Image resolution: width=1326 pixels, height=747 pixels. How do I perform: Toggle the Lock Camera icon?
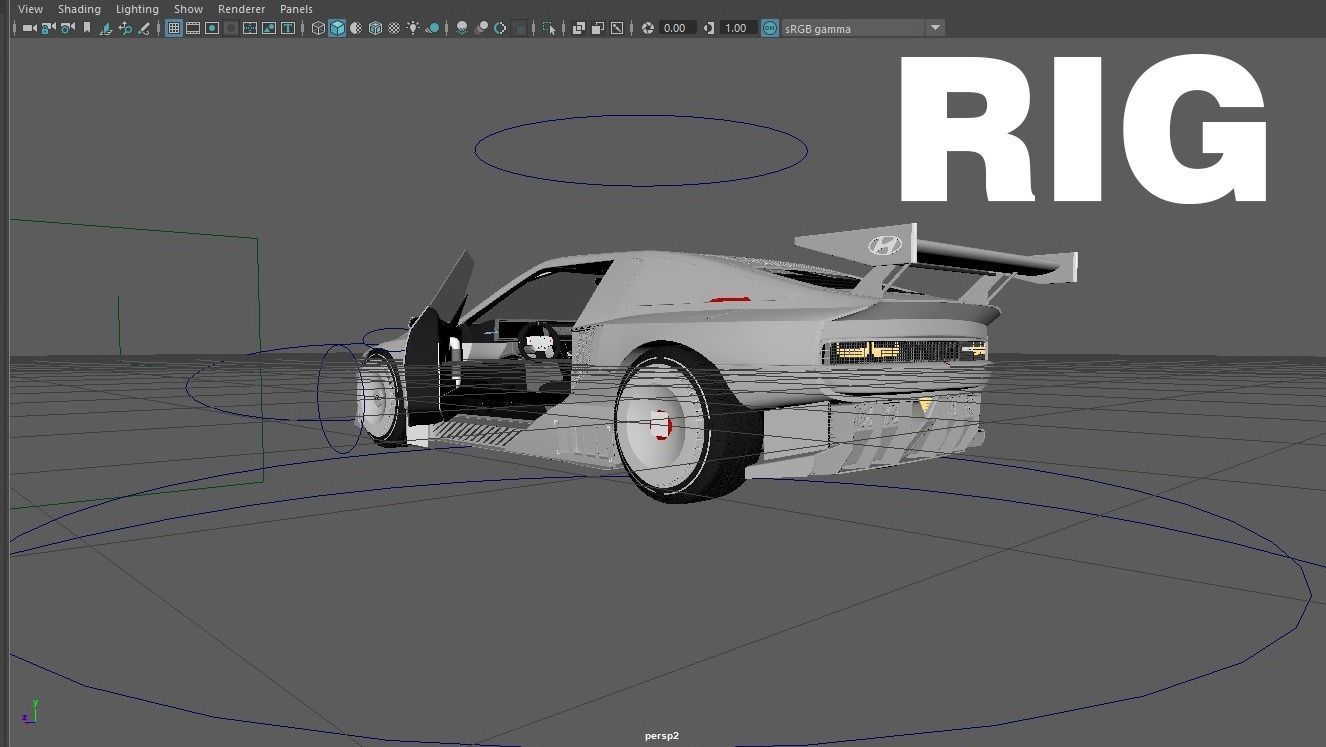tap(48, 28)
